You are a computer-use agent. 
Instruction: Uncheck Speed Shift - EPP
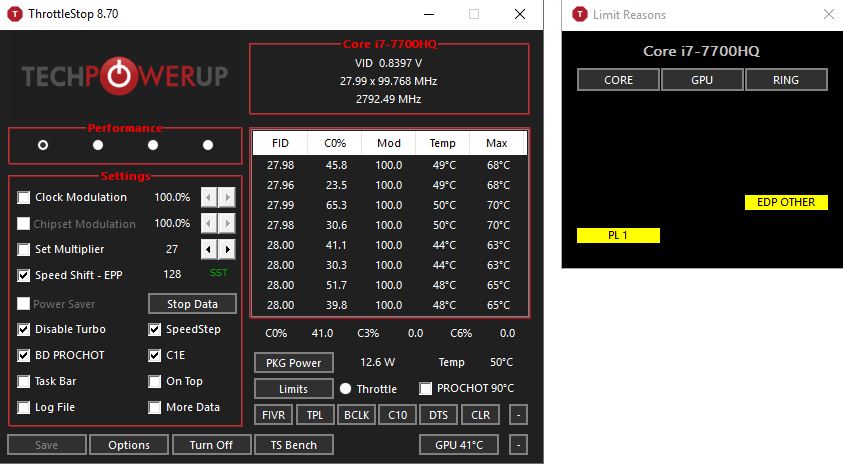coord(24,275)
